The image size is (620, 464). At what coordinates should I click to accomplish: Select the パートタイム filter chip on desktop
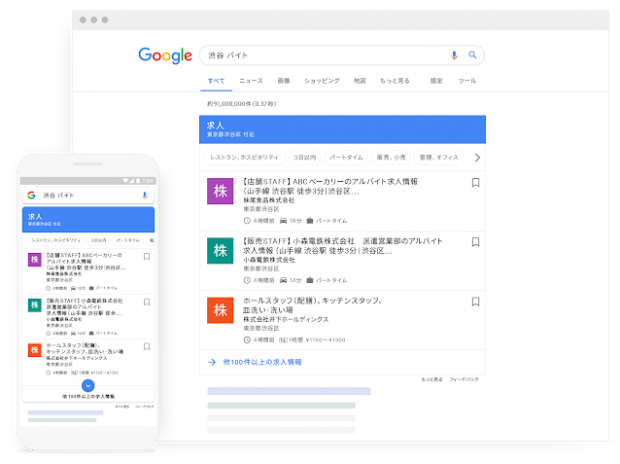coord(346,157)
